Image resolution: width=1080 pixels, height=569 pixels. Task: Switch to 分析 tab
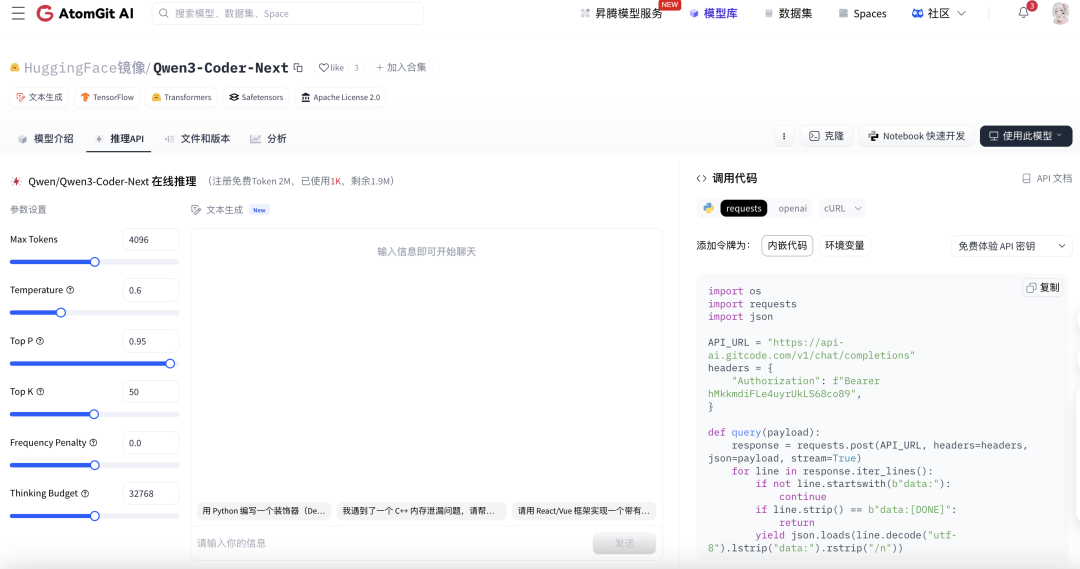[x=268, y=138]
